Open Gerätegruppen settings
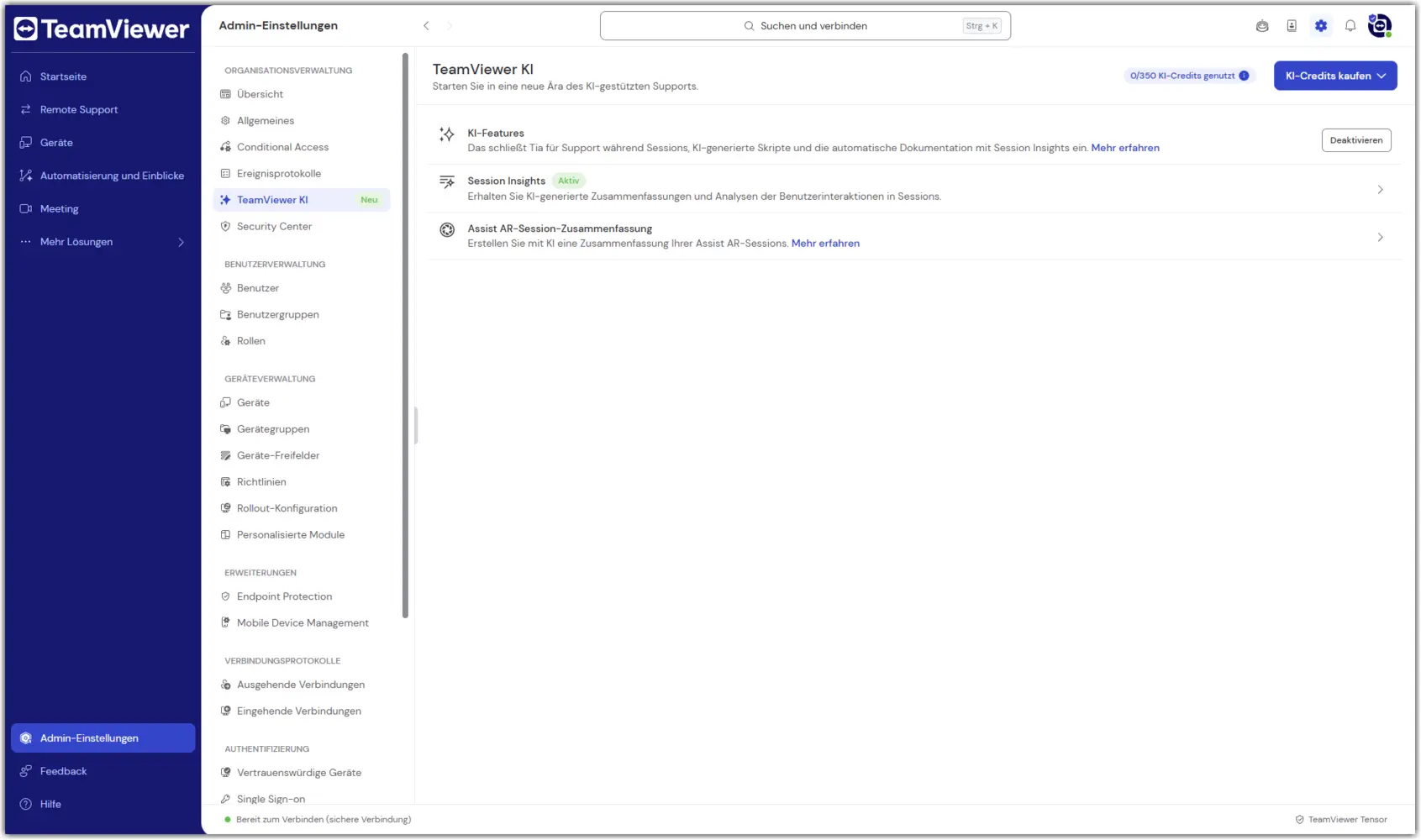The height and width of the screenshot is (840, 1421). click(x=302, y=429)
